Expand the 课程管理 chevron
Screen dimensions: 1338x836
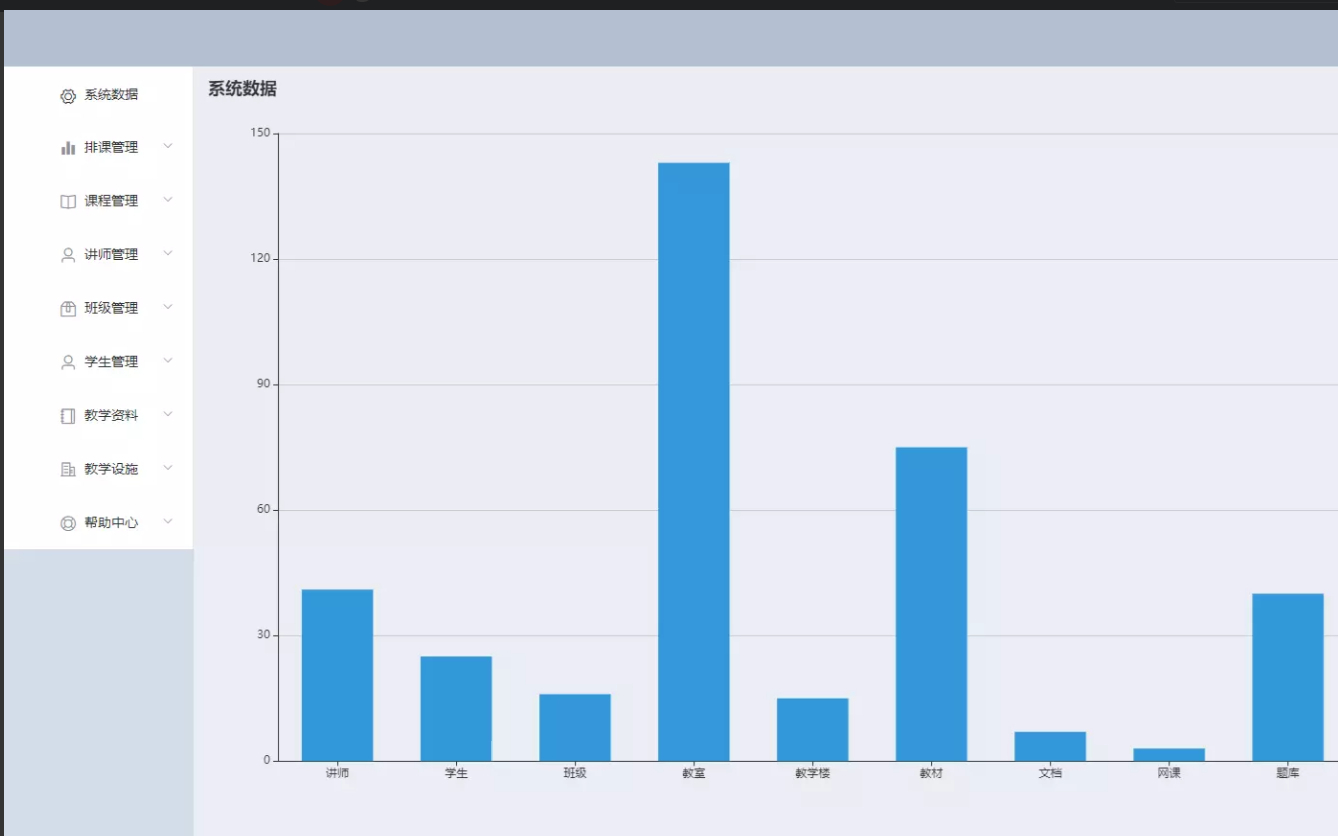168,200
